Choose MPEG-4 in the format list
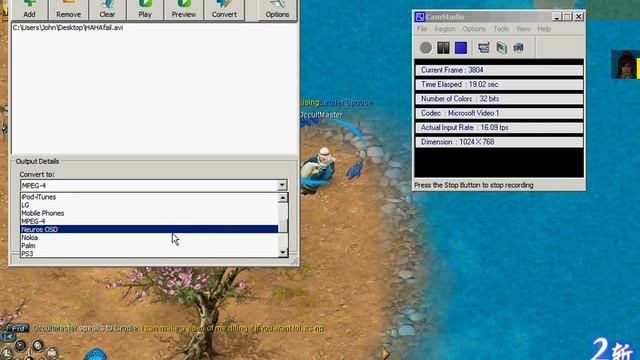This screenshot has width=640, height=360. (x=149, y=221)
